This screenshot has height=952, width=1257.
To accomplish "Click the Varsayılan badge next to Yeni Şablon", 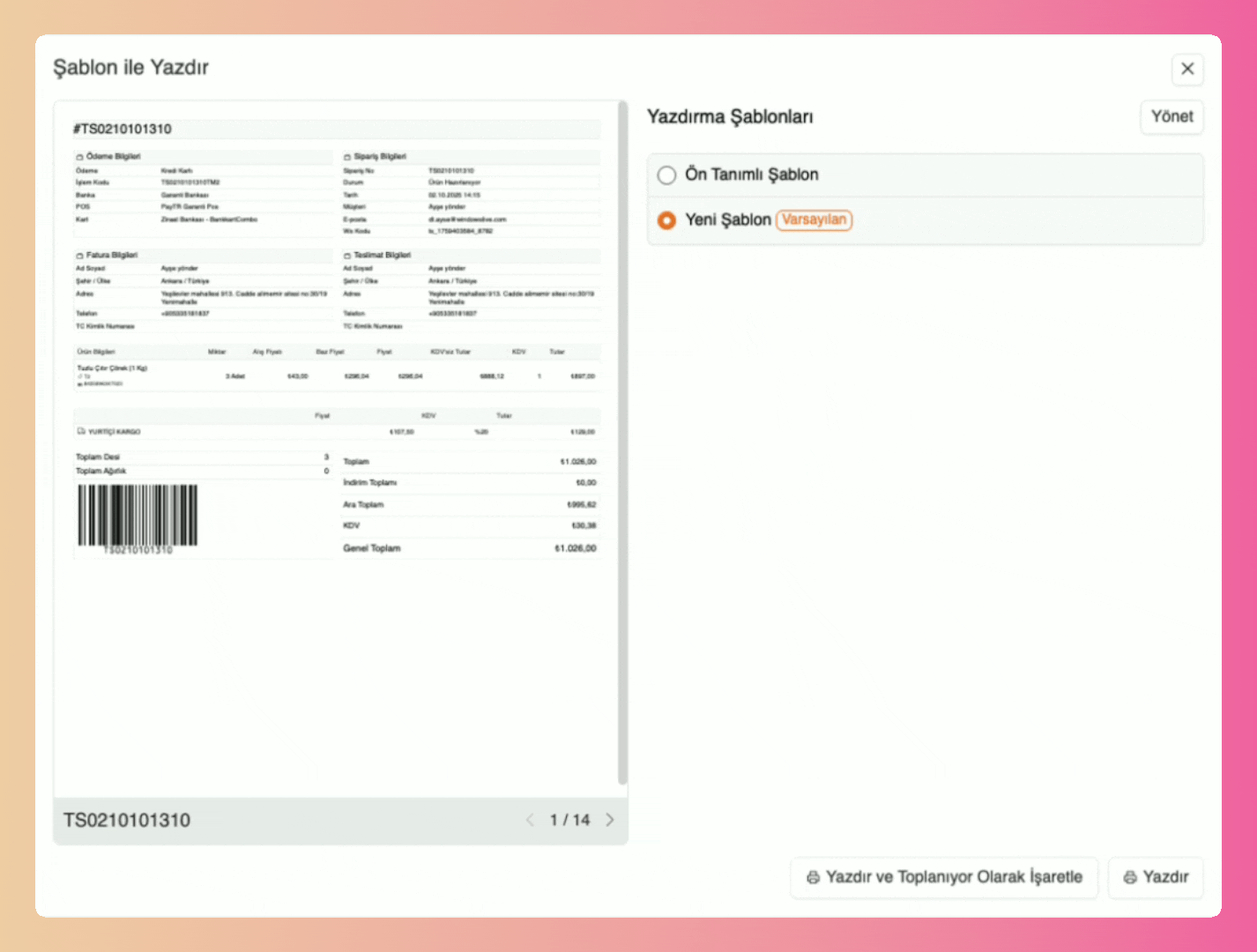I will click(x=814, y=220).
